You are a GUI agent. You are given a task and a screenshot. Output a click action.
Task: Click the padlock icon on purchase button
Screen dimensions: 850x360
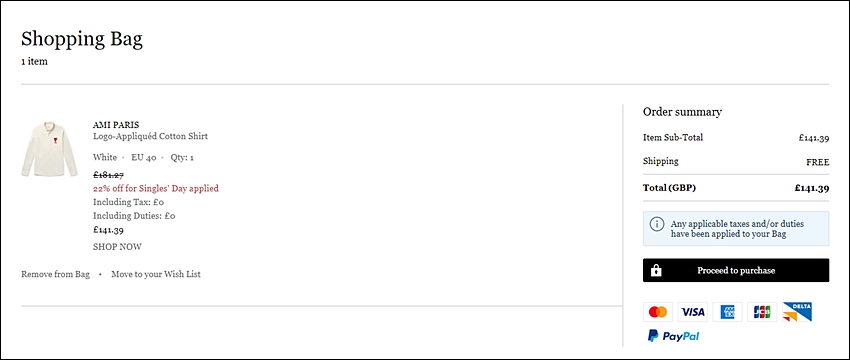pyautogui.click(x=655, y=270)
